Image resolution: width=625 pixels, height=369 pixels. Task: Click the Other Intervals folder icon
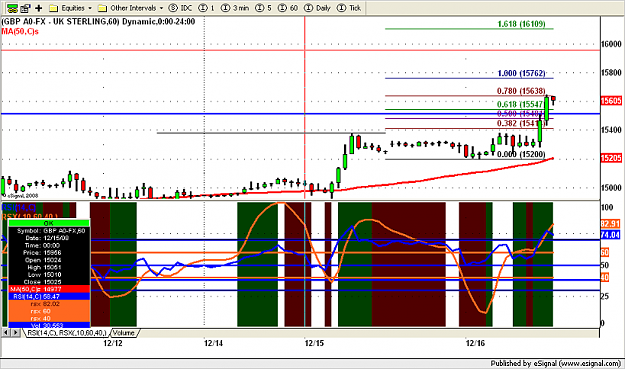[102, 8]
